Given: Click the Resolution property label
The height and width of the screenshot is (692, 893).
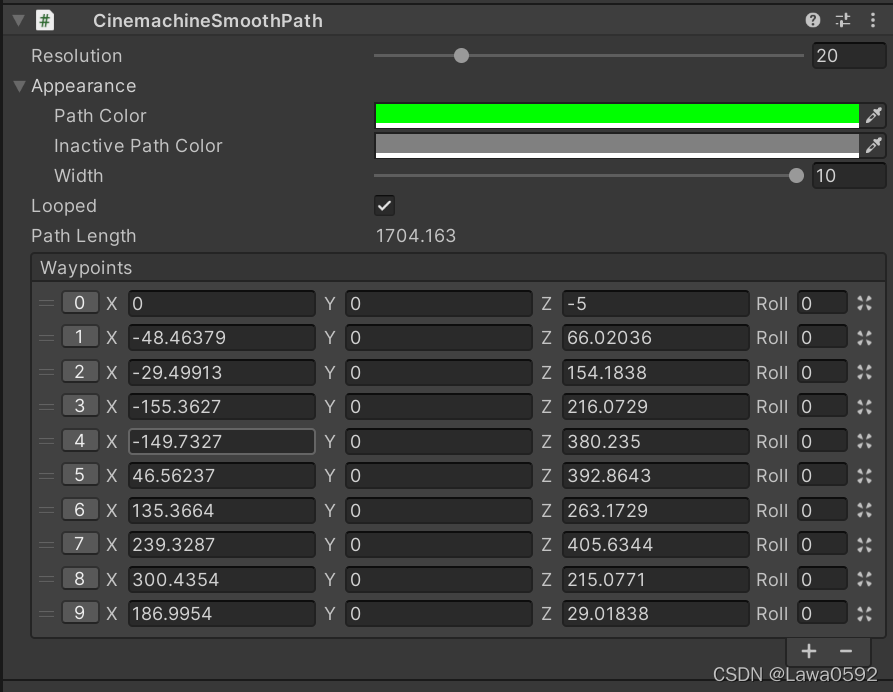Looking at the screenshot, I should (77, 56).
